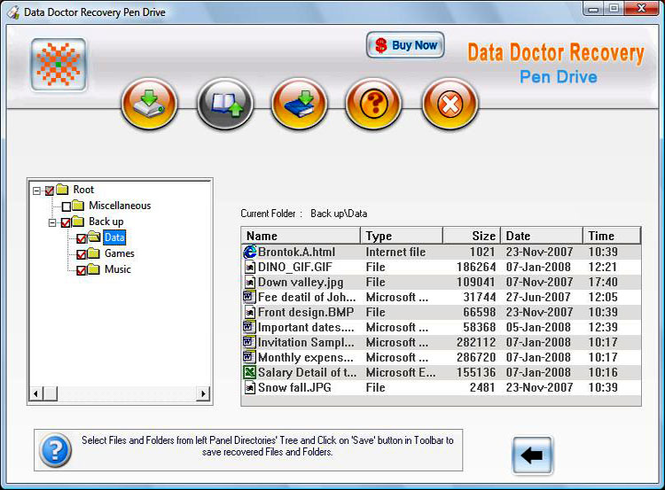The width and height of the screenshot is (665, 490).
Task: Sort files by the Date column header
Action: click(542, 236)
